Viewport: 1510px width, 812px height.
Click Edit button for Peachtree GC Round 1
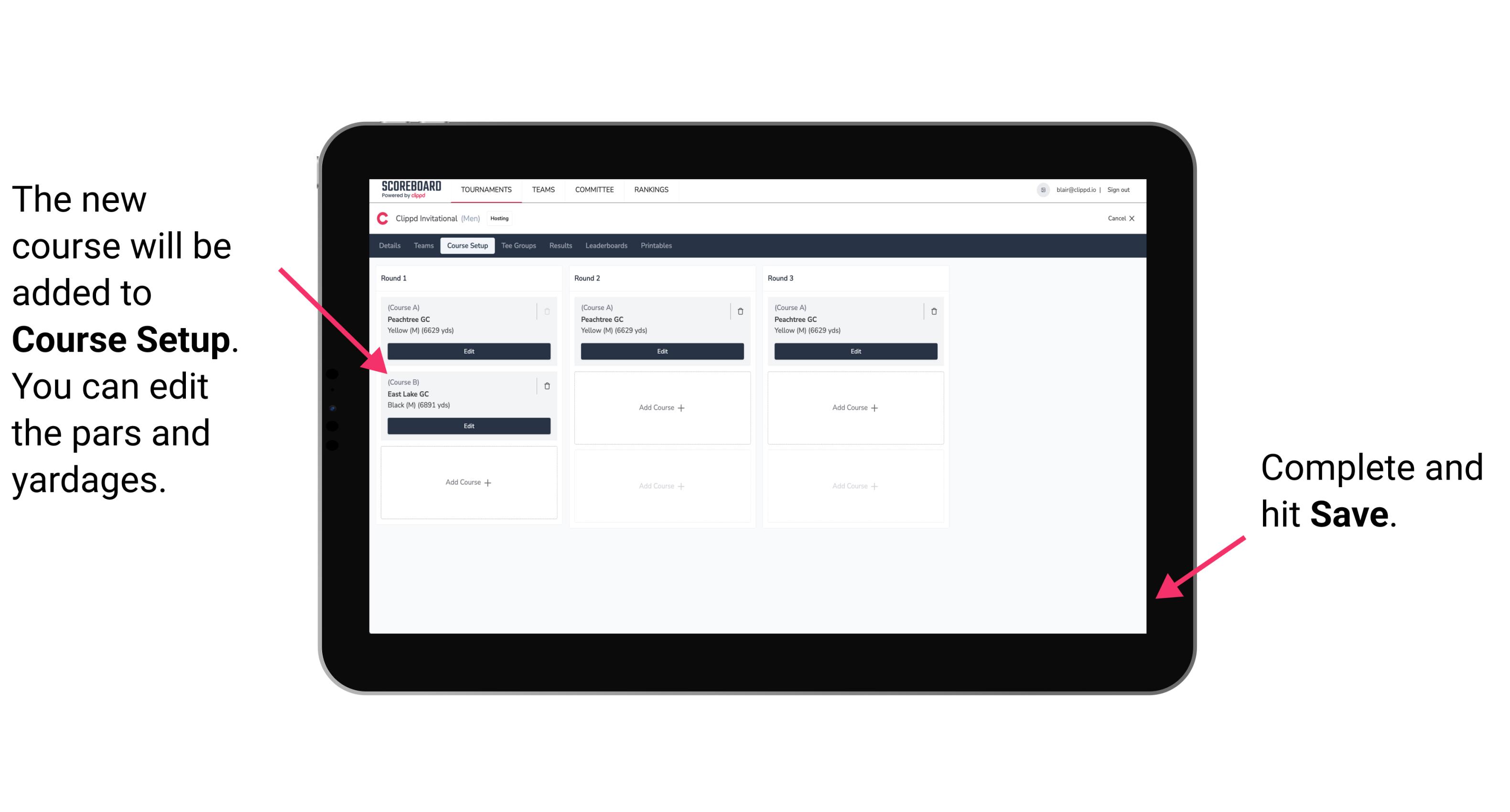(468, 351)
